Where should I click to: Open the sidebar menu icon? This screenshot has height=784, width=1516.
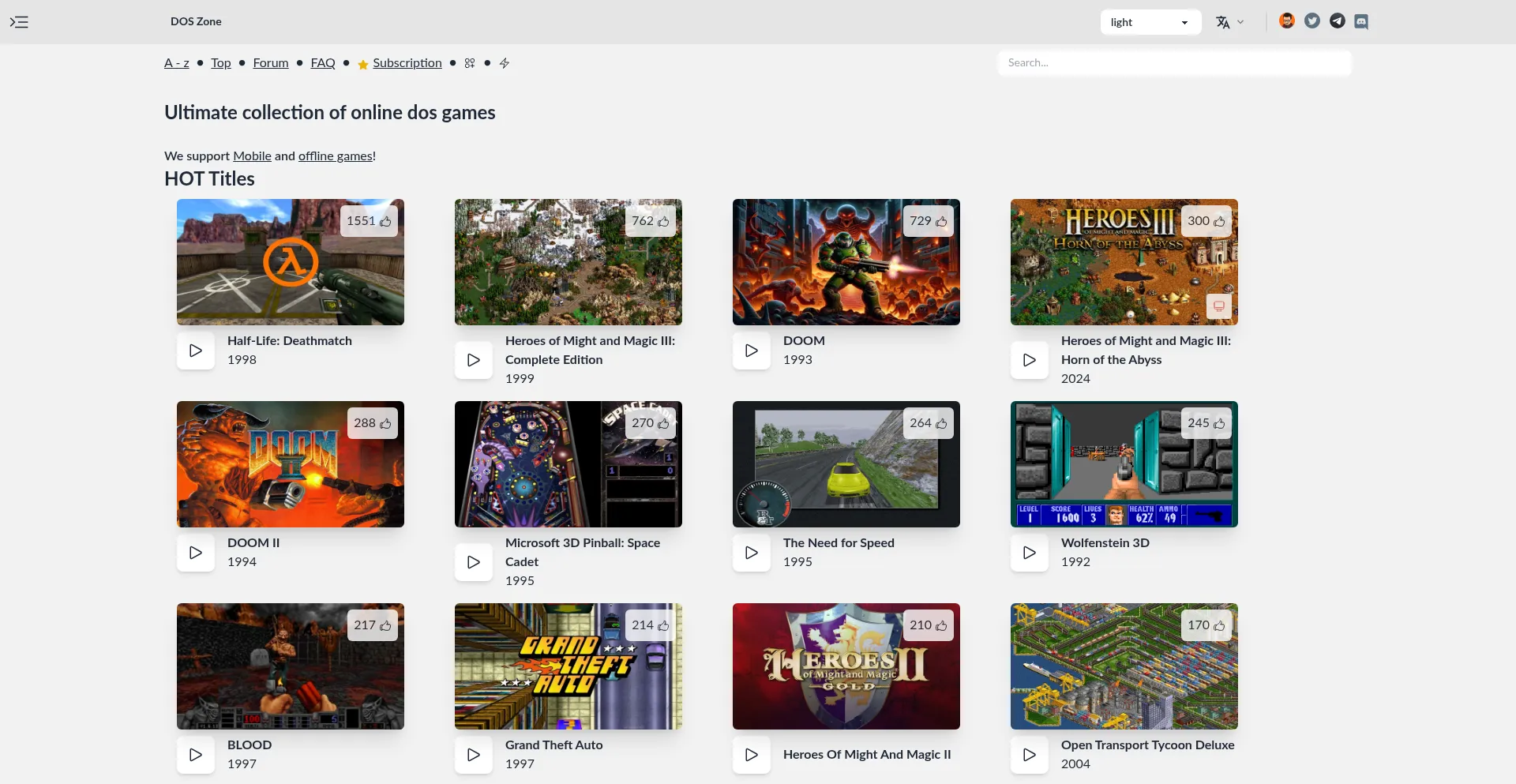(x=19, y=22)
